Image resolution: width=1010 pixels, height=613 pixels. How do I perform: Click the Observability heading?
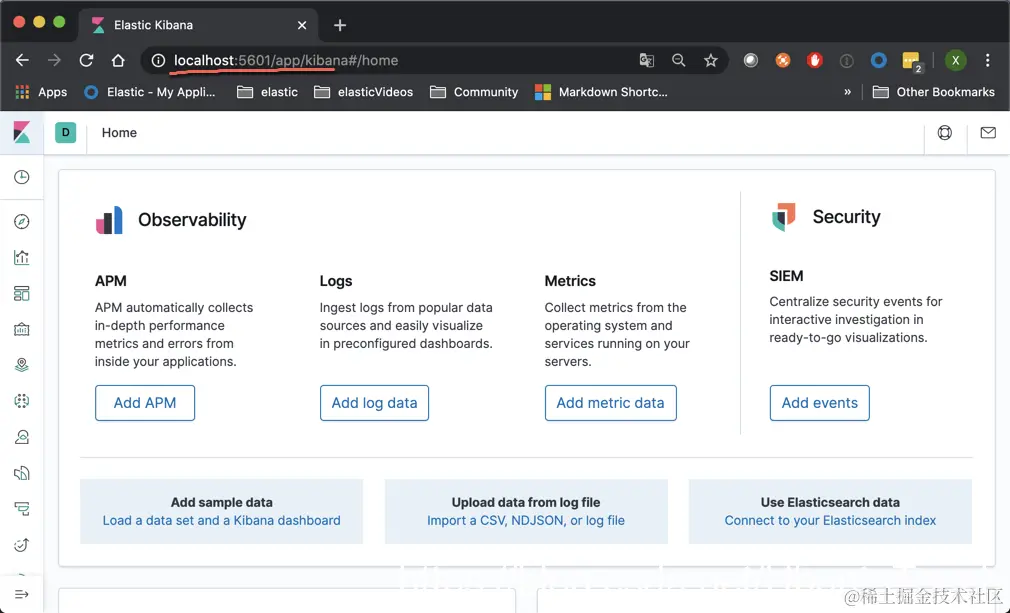click(192, 220)
